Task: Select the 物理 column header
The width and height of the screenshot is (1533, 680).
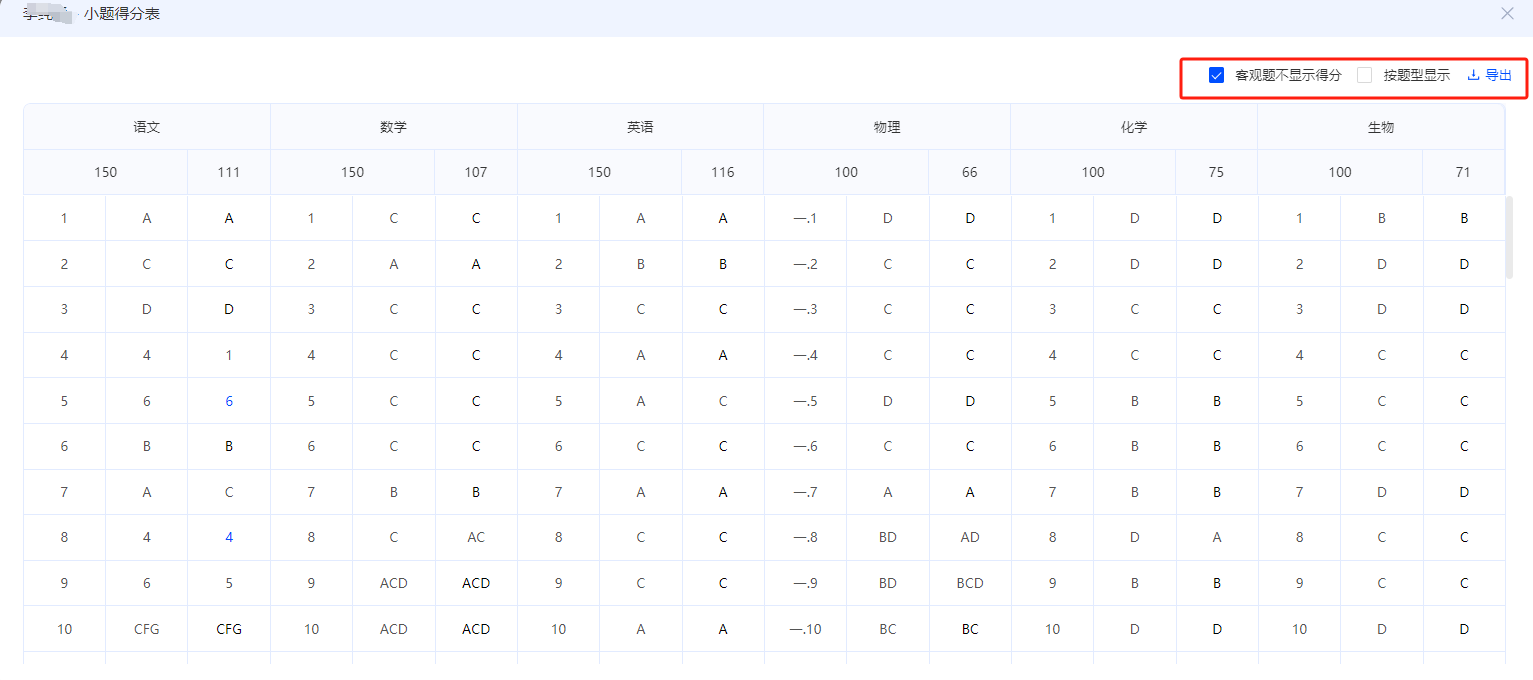Action: pyautogui.click(x=887, y=127)
